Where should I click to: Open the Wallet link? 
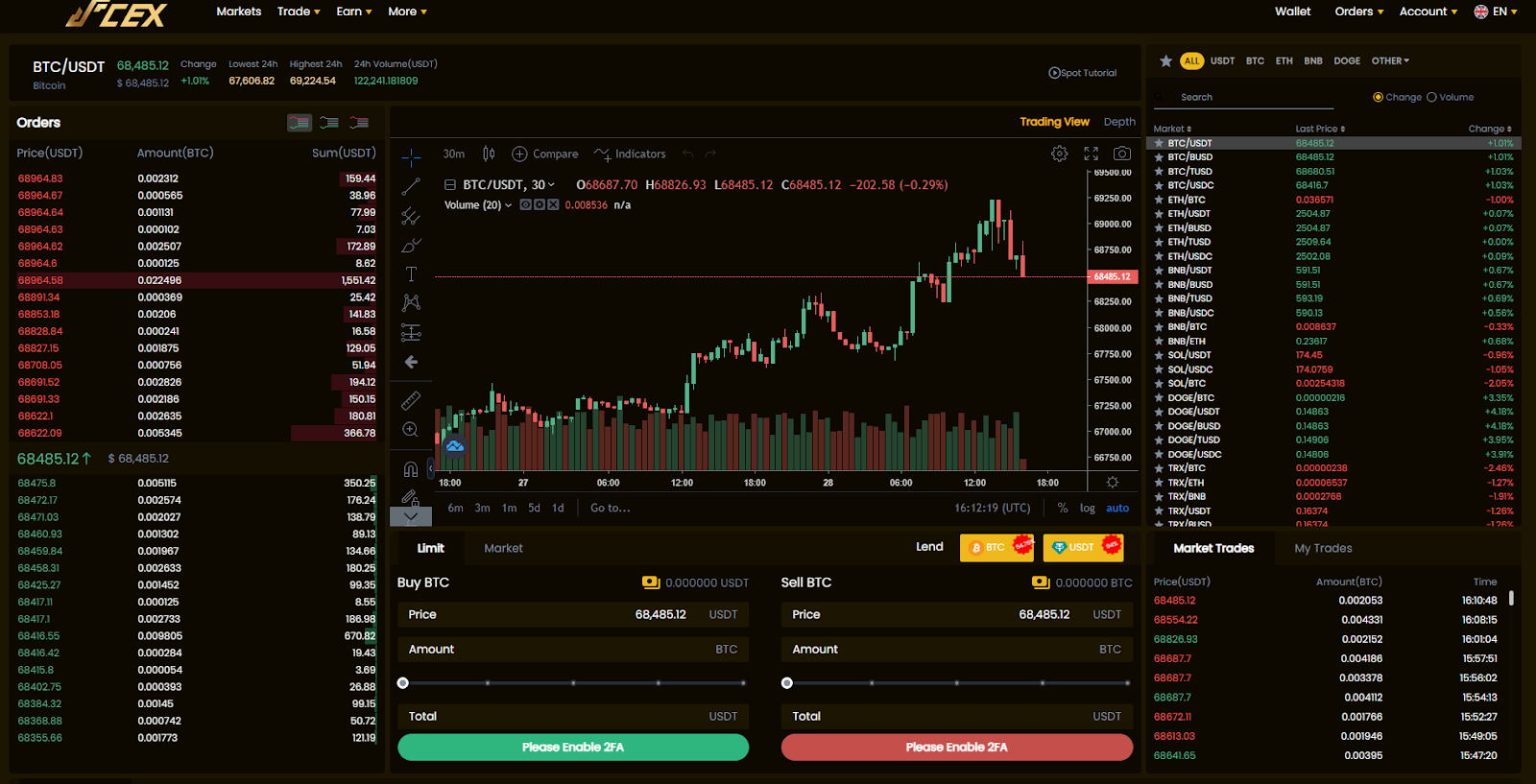tap(1292, 12)
